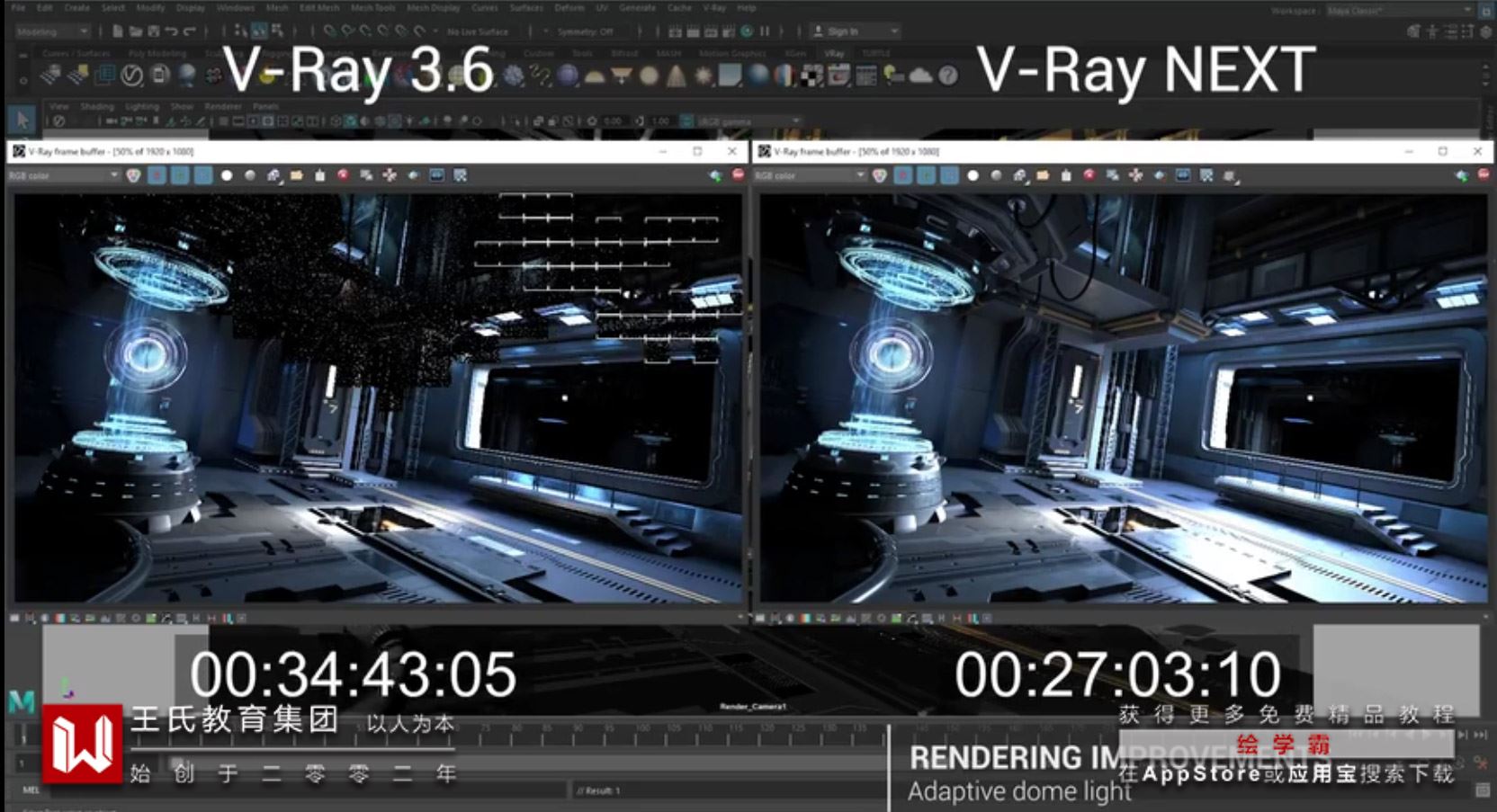Open the V-Ray menu in the menu bar
Screen dimensions: 1497x812
pos(714,8)
